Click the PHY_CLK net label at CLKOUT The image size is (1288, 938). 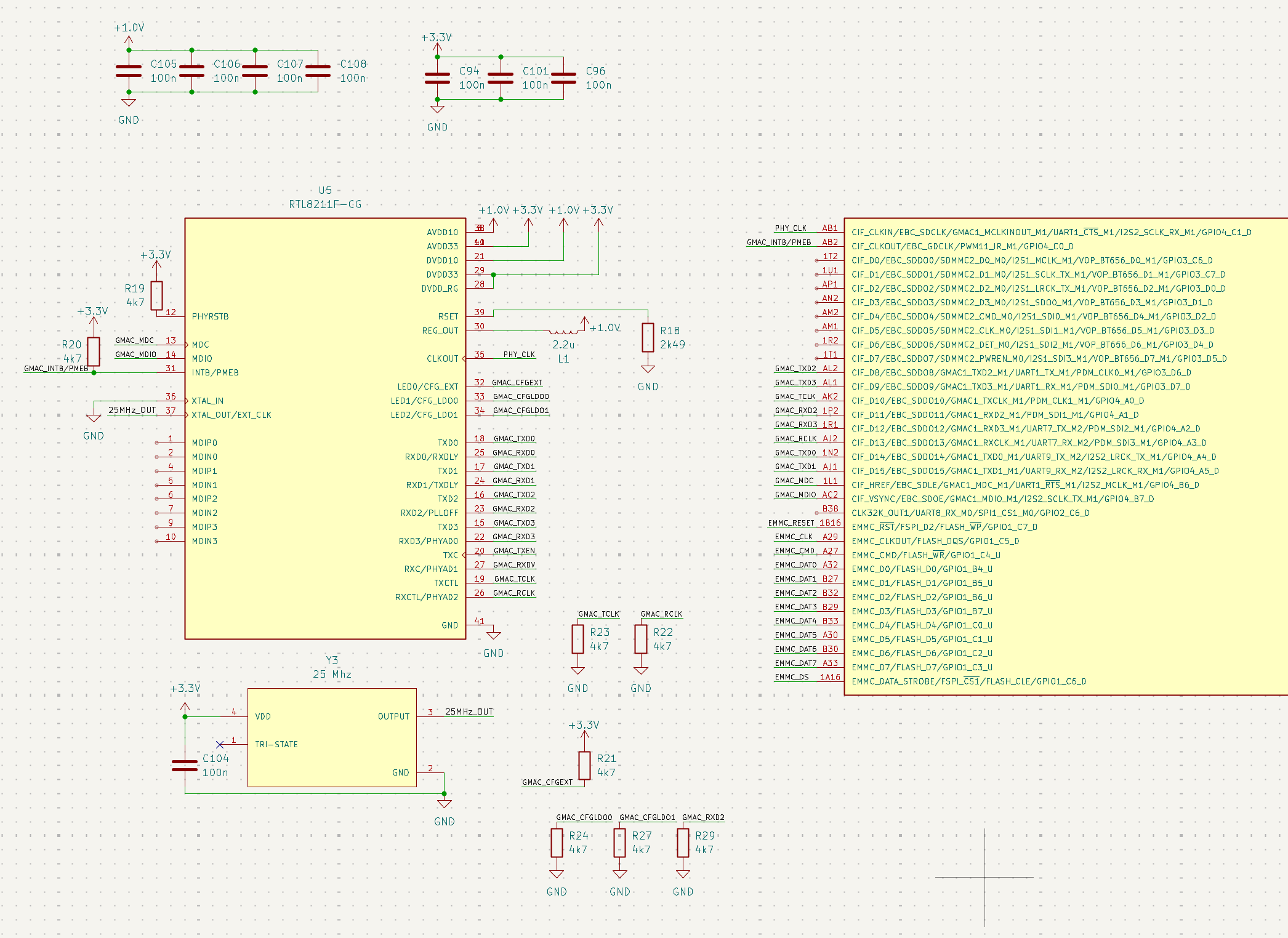[x=518, y=355]
